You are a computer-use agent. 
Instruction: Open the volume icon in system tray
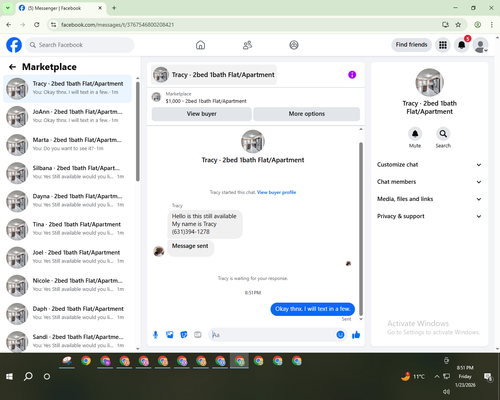(x=446, y=392)
